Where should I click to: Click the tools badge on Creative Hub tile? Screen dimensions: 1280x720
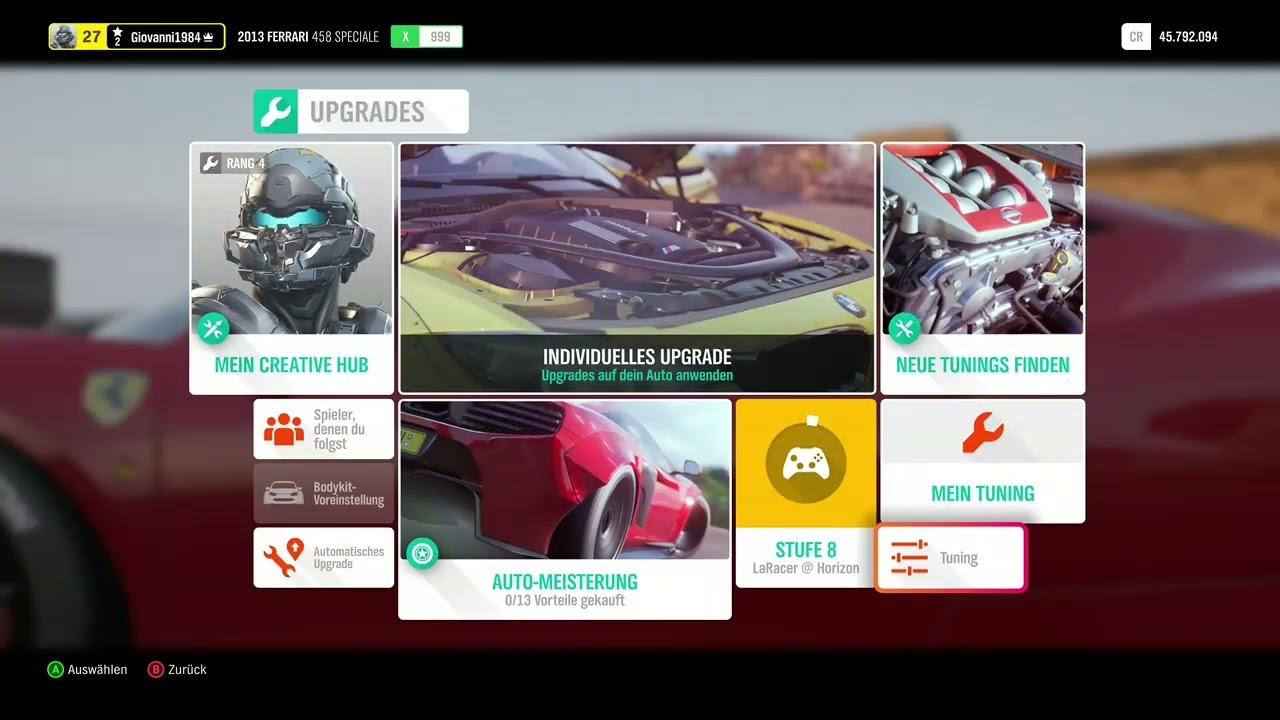tap(213, 328)
